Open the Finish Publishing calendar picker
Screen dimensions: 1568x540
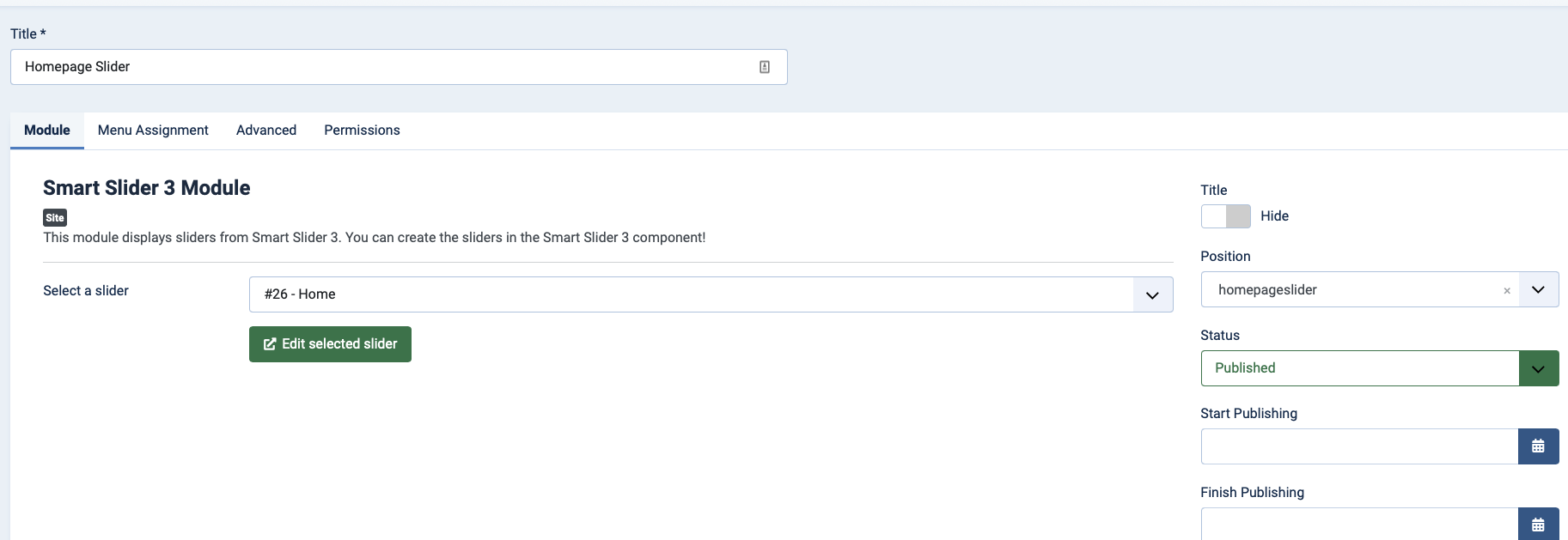(x=1538, y=524)
